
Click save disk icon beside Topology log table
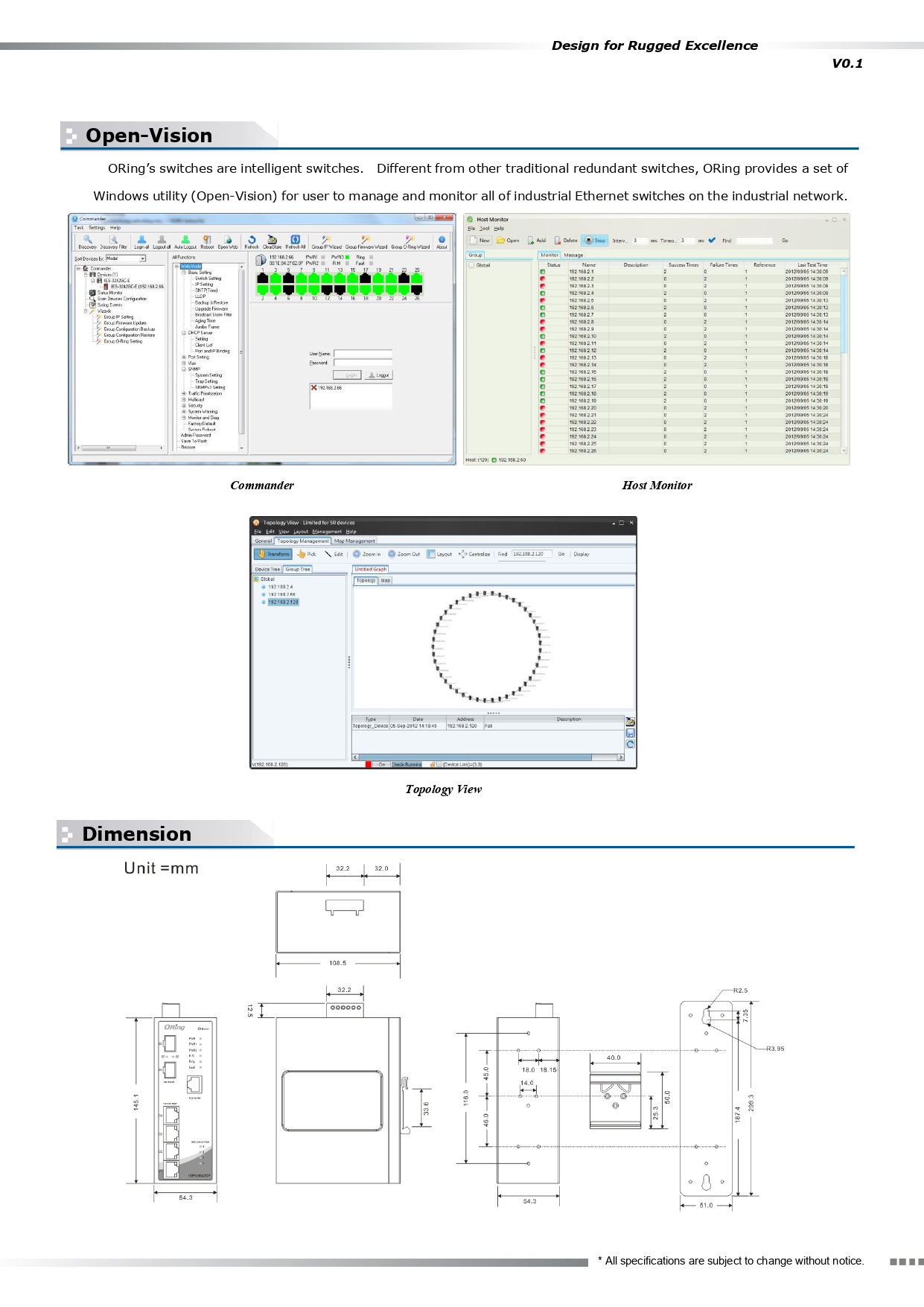(630, 733)
